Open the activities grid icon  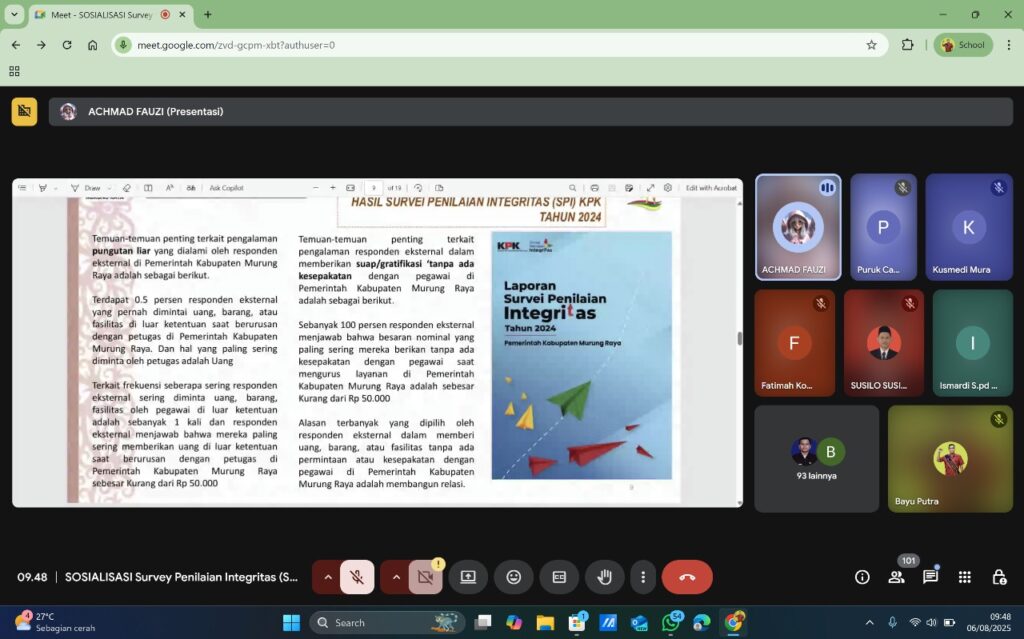click(964, 577)
